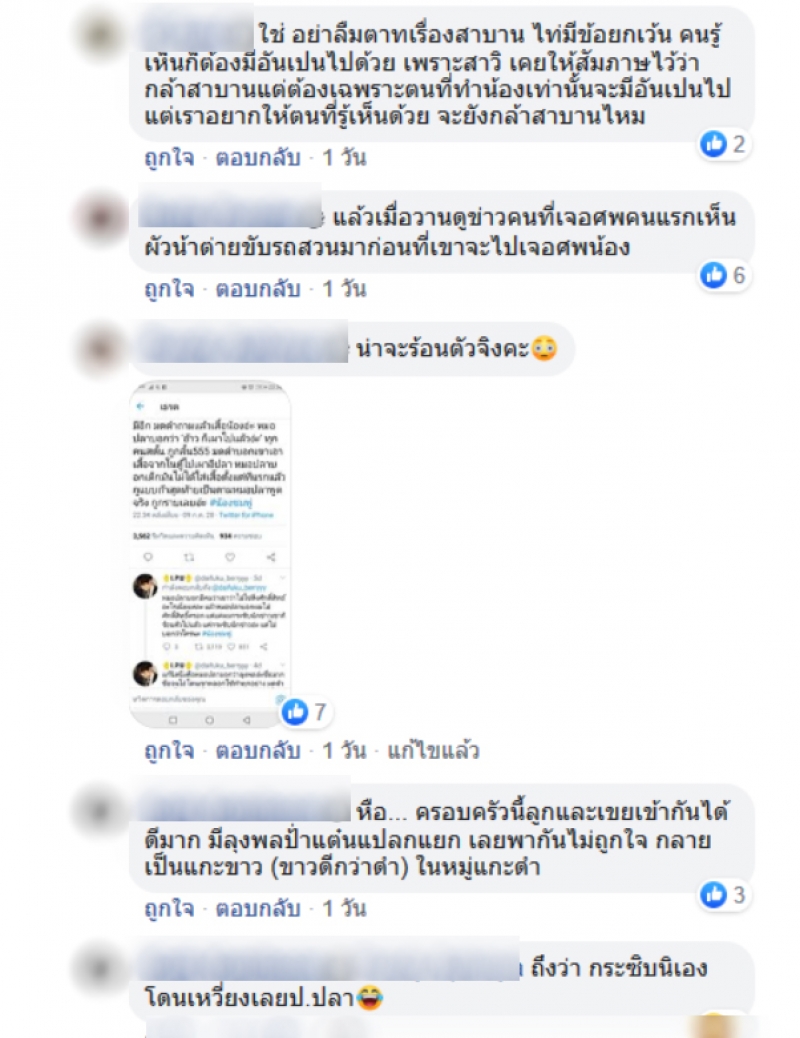Click ถูกใจ under the ครอบครัวนี้ comment
800x1038 pixels.
tap(170, 908)
